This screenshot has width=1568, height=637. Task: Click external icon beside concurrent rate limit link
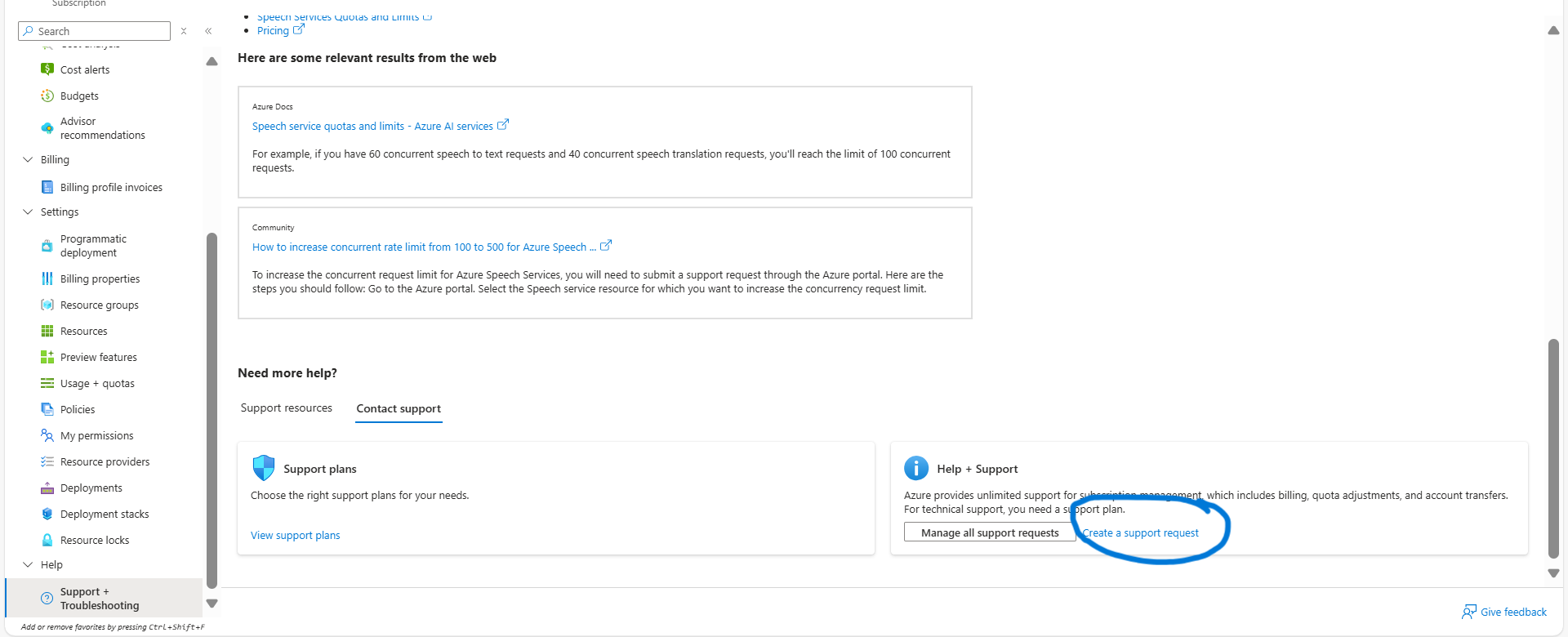[x=606, y=246]
